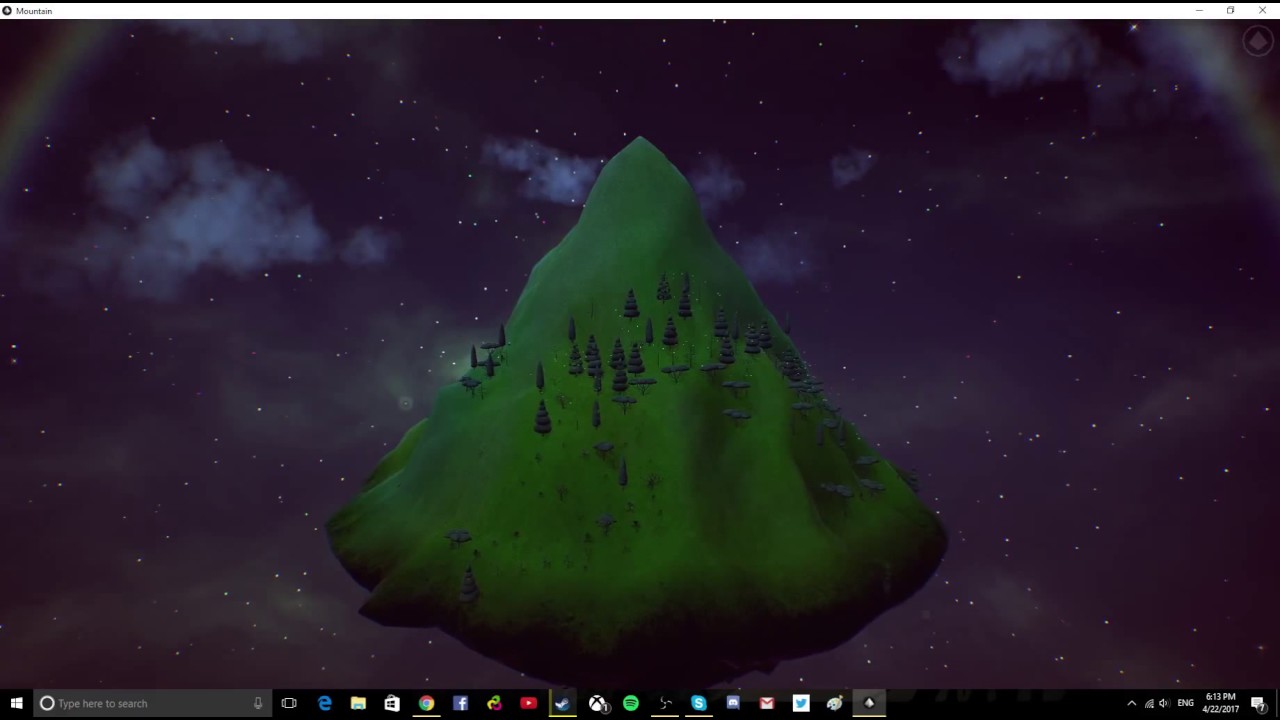Open Task View on the taskbar
The height and width of the screenshot is (720, 1280).
coord(289,703)
